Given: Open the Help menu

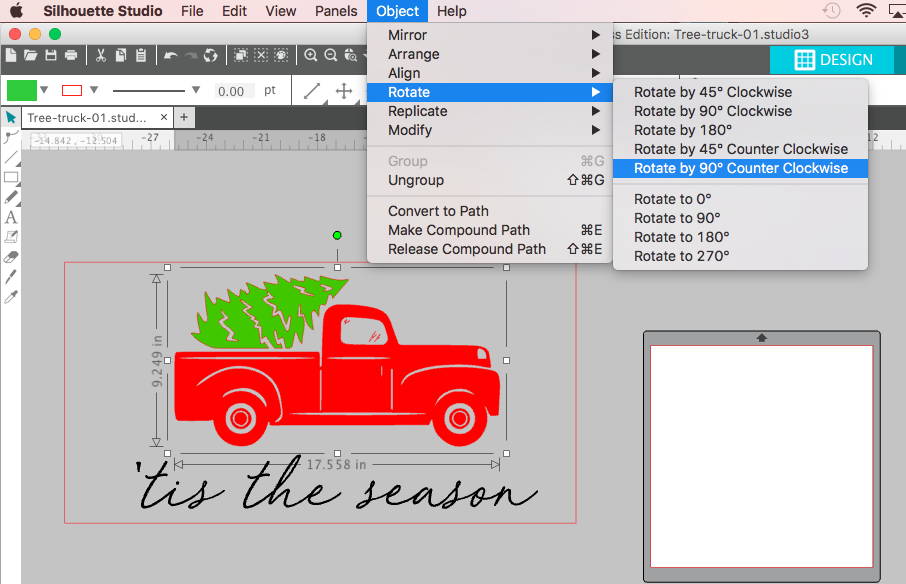Looking at the screenshot, I should pos(451,11).
